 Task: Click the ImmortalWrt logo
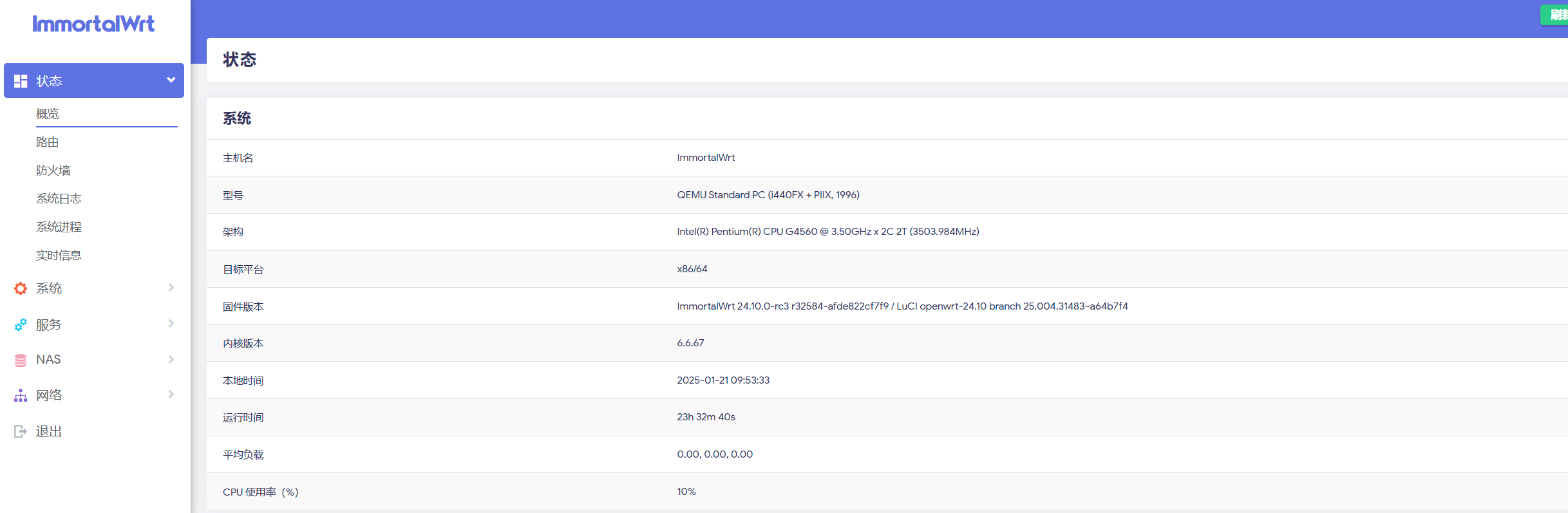pos(93,24)
